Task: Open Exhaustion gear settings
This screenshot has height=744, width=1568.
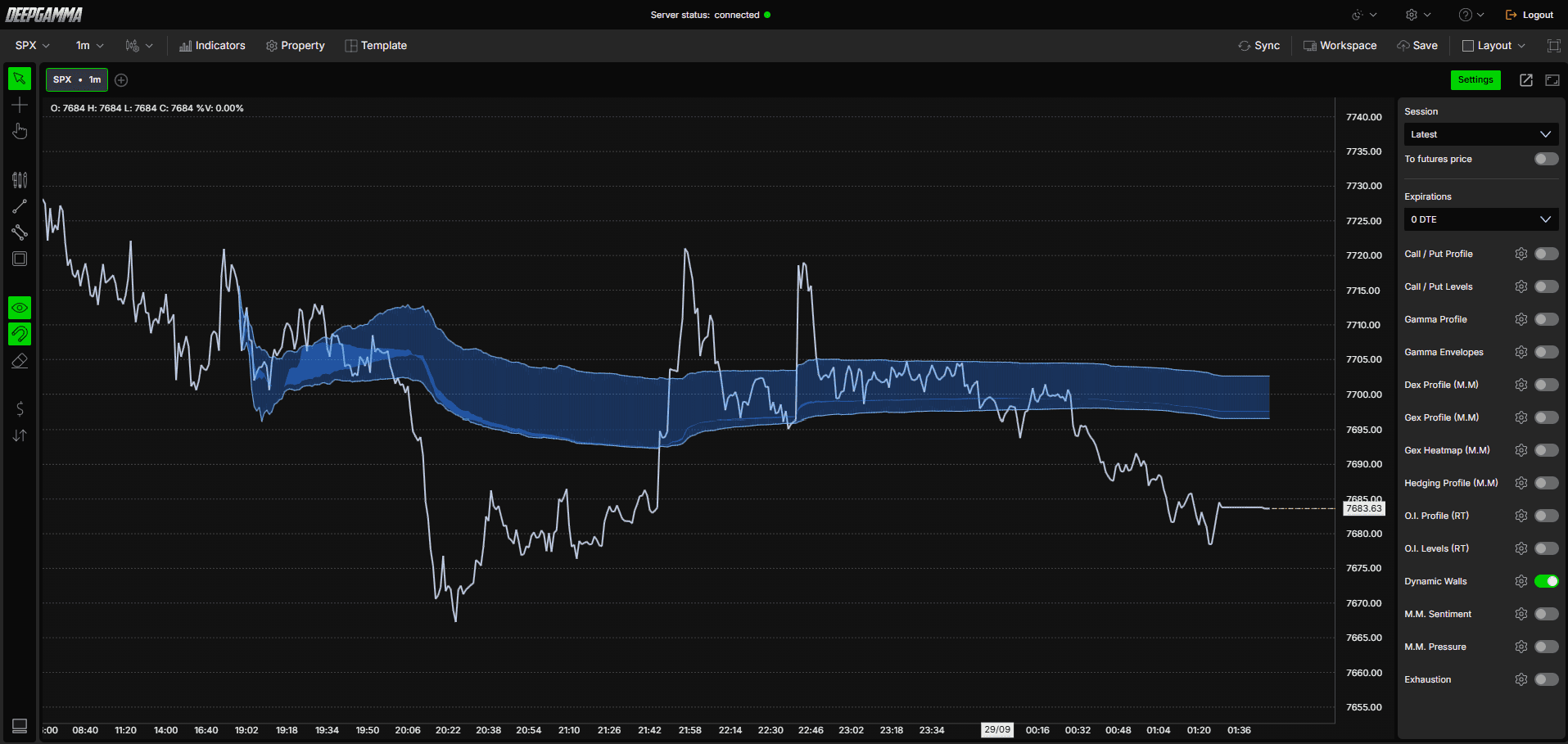Action: pos(1521,679)
